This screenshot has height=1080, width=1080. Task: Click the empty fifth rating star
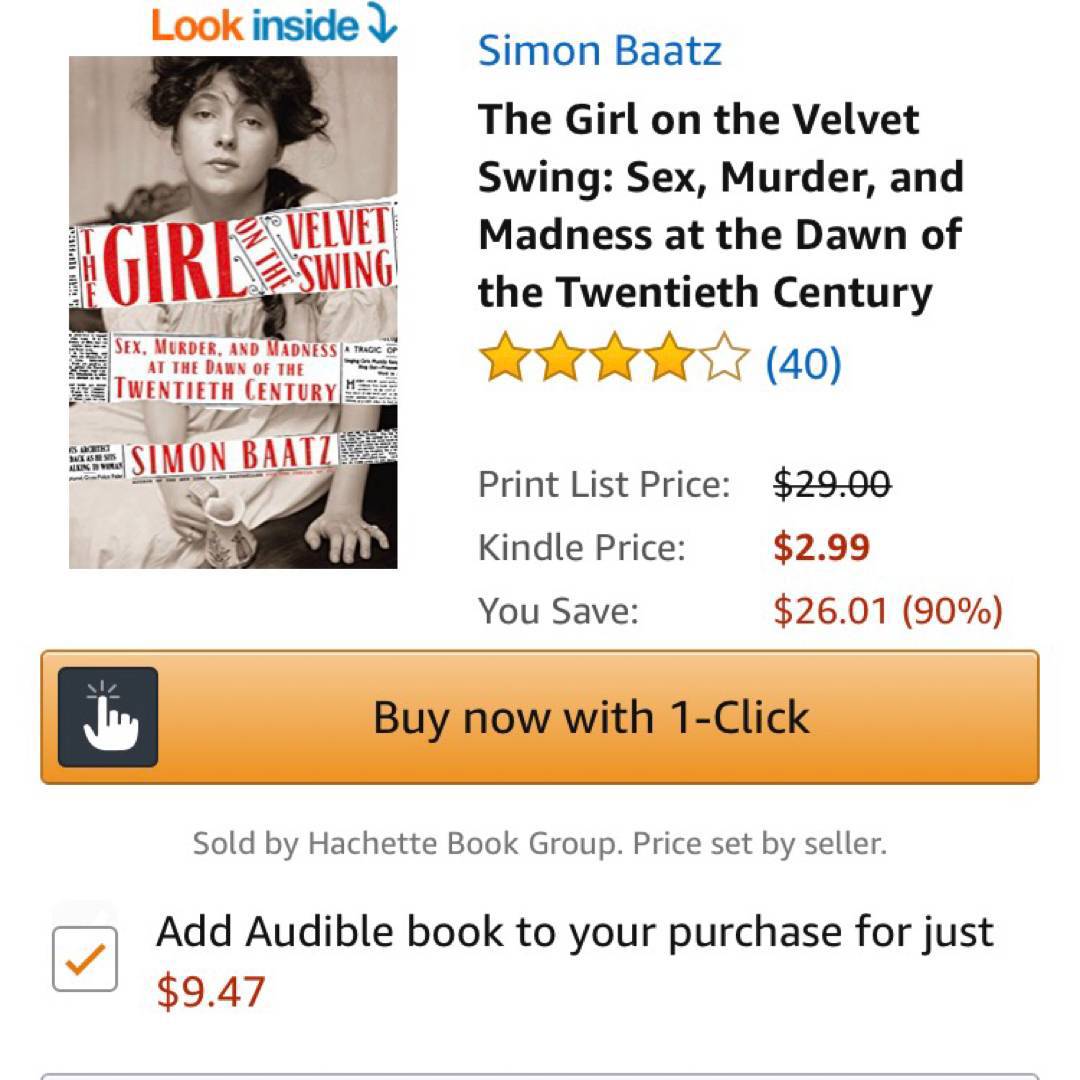[x=724, y=361]
